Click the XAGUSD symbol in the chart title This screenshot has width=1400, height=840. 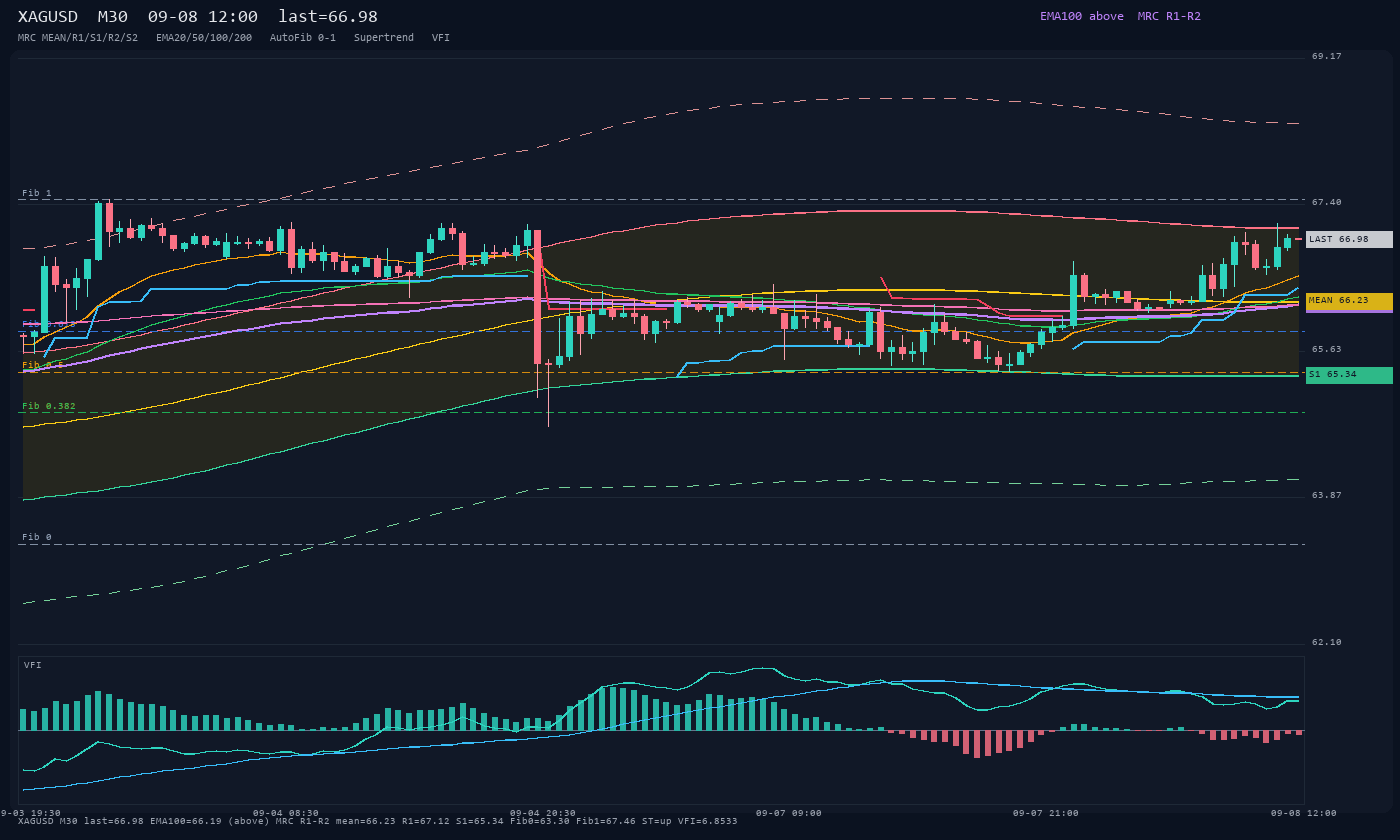(x=48, y=17)
